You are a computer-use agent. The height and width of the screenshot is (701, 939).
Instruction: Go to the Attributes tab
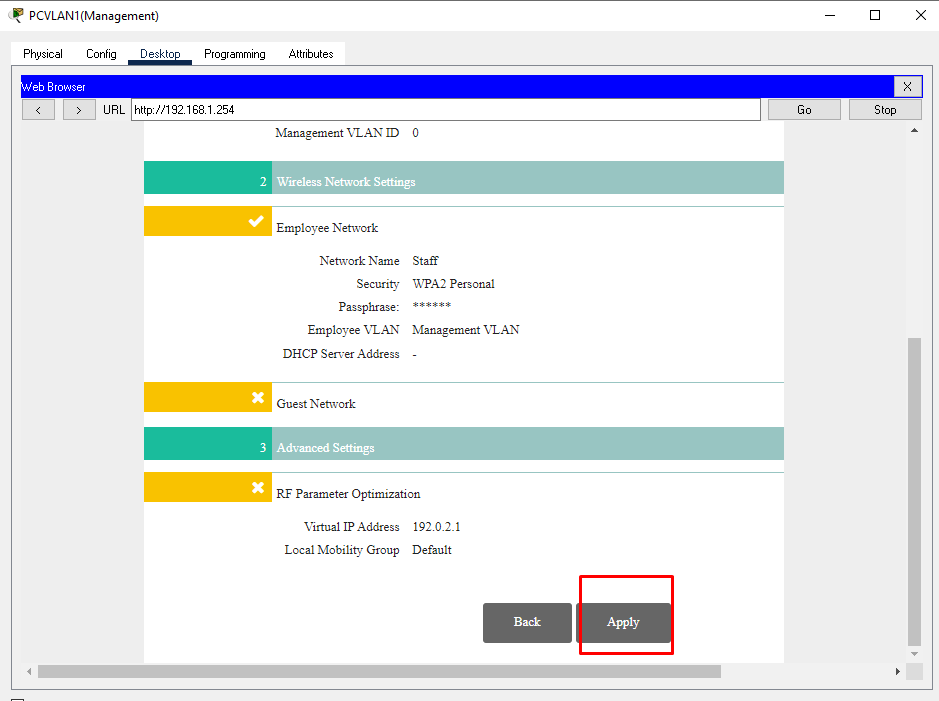click(311, 54)
